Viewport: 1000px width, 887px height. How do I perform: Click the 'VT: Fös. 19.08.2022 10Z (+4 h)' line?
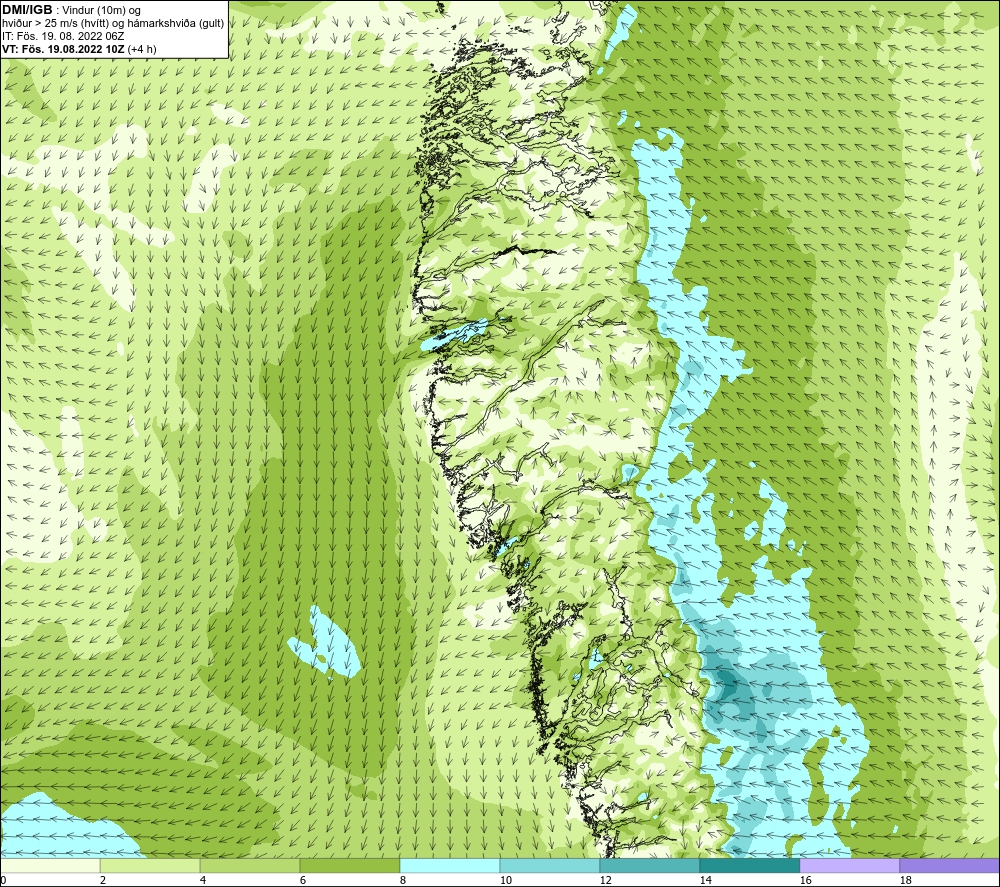[x=79, y=49]
